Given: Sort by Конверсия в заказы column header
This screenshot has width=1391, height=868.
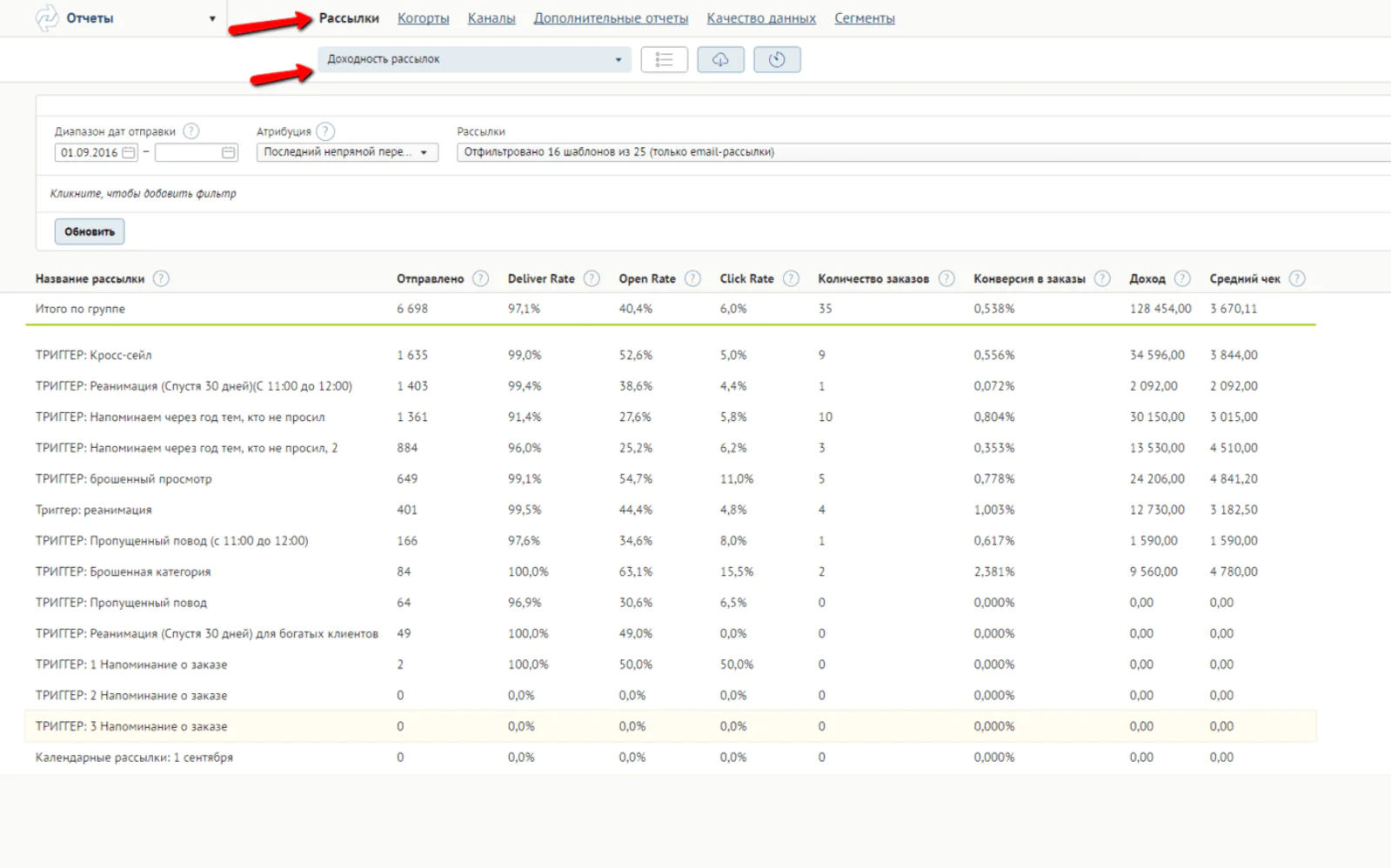Looking at the screenshot, I should click(x=1029, y=278).
